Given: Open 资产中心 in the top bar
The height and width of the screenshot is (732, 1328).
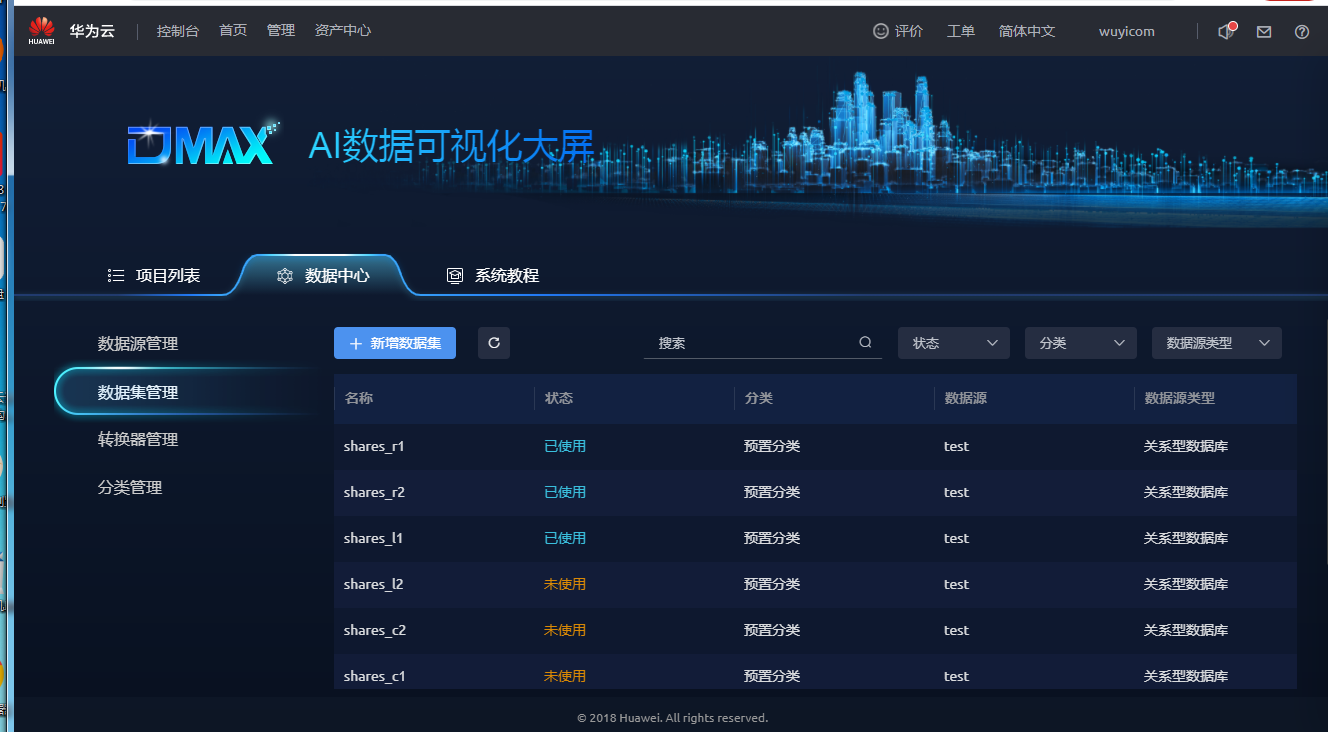Looking at the screenshot, I should point(343,31).
